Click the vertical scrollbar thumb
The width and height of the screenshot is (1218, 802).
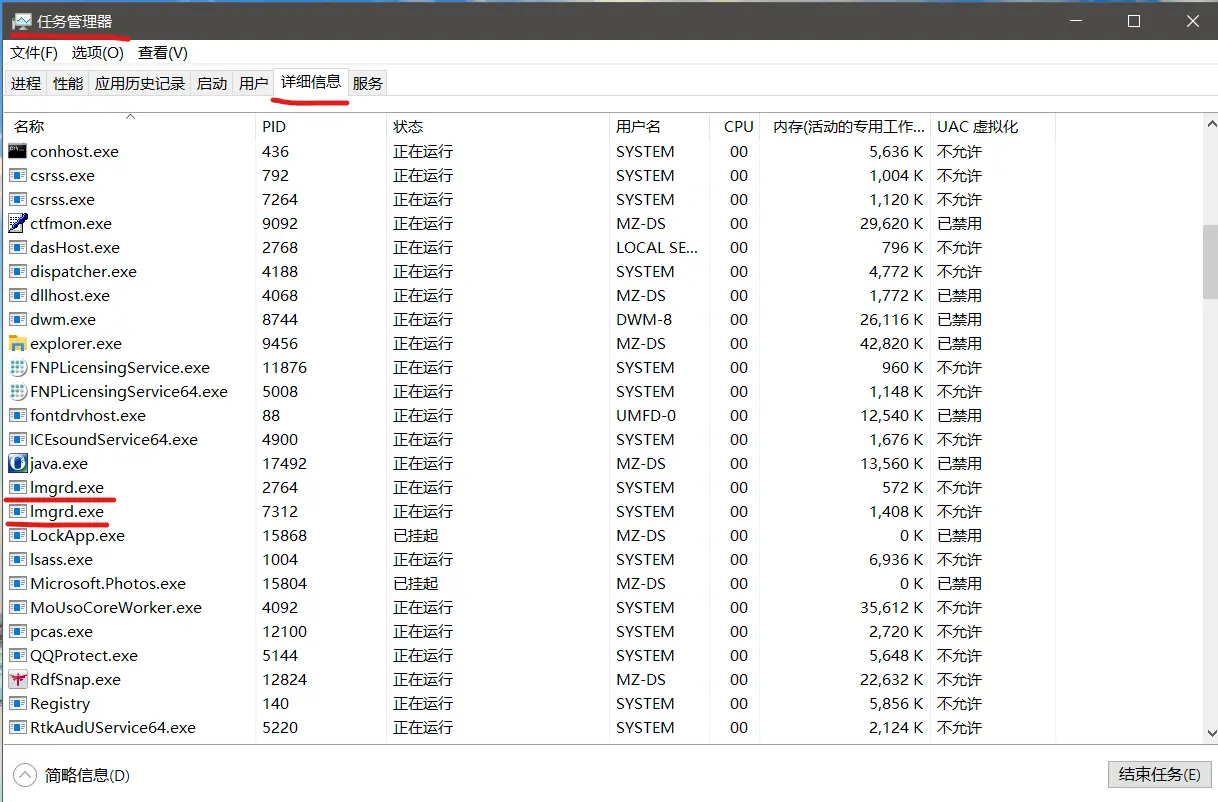pos(1209,261)
